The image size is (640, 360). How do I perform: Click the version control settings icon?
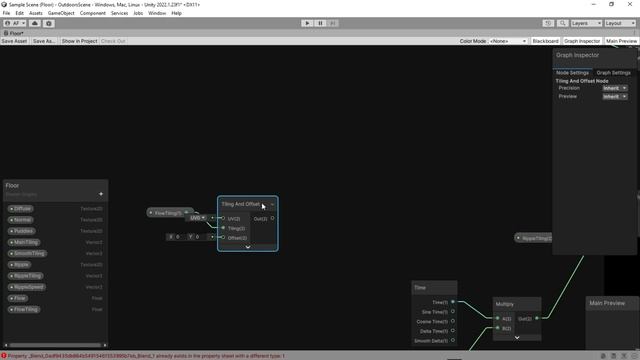point(49,23)
